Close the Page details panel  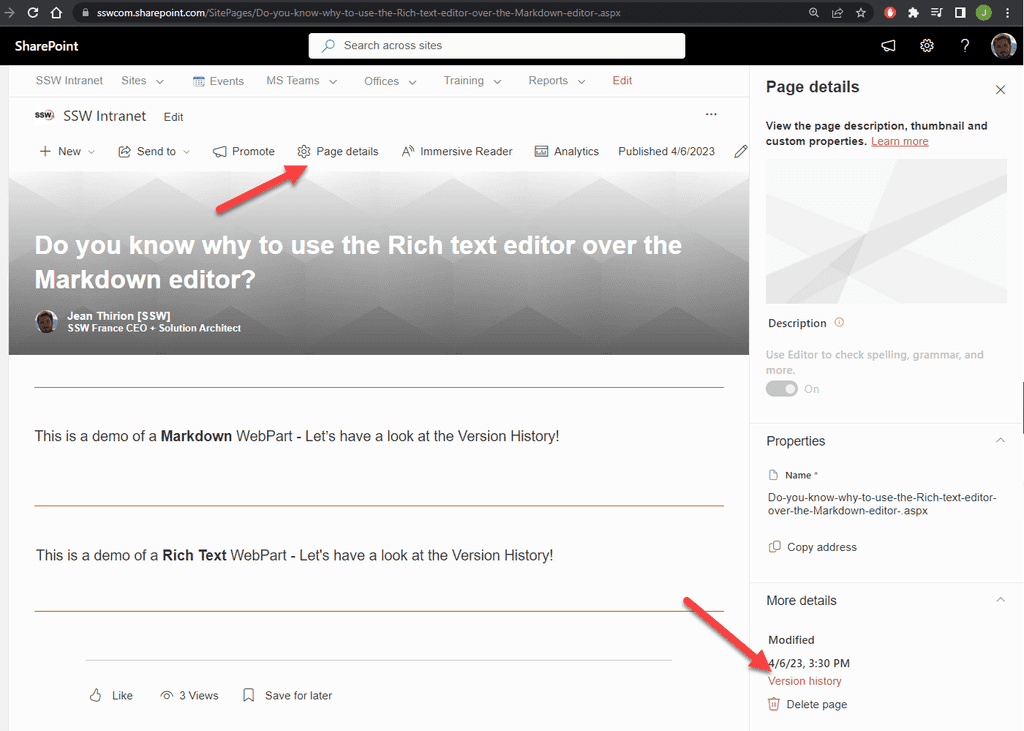tap(1000, 89)
